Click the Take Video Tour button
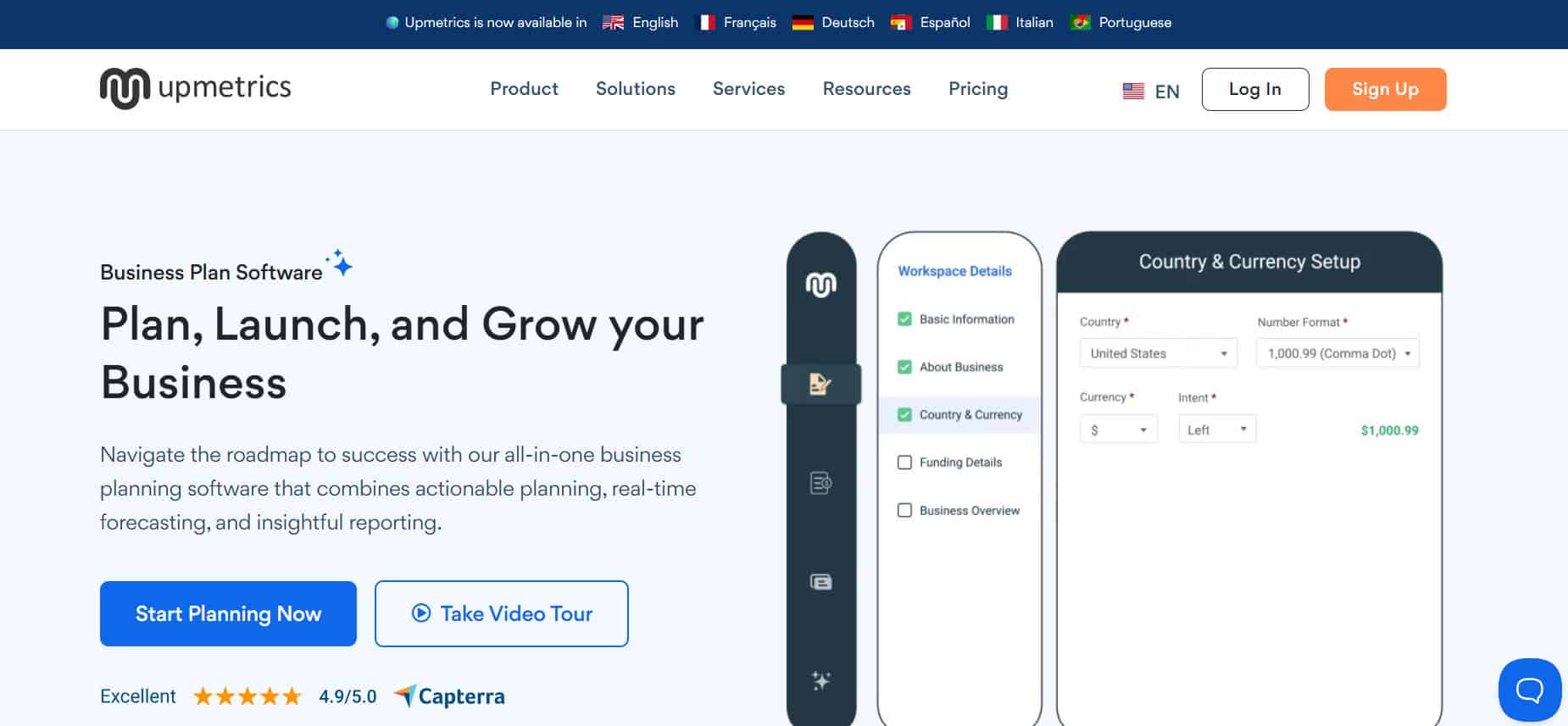1568x726 pixels. (502, 613)
